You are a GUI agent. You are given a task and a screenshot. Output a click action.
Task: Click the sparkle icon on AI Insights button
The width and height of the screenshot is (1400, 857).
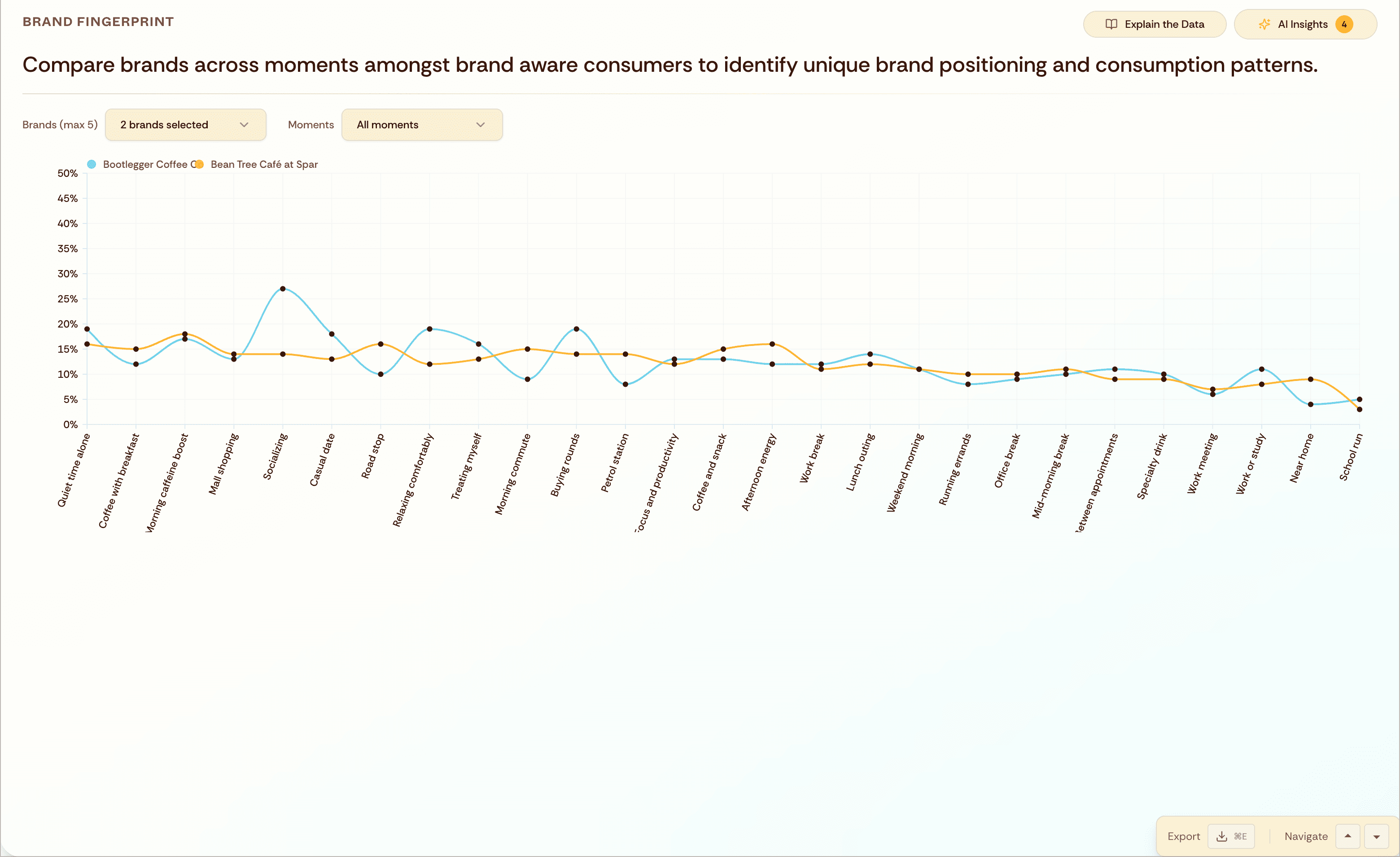click(x=1264, y=24)
